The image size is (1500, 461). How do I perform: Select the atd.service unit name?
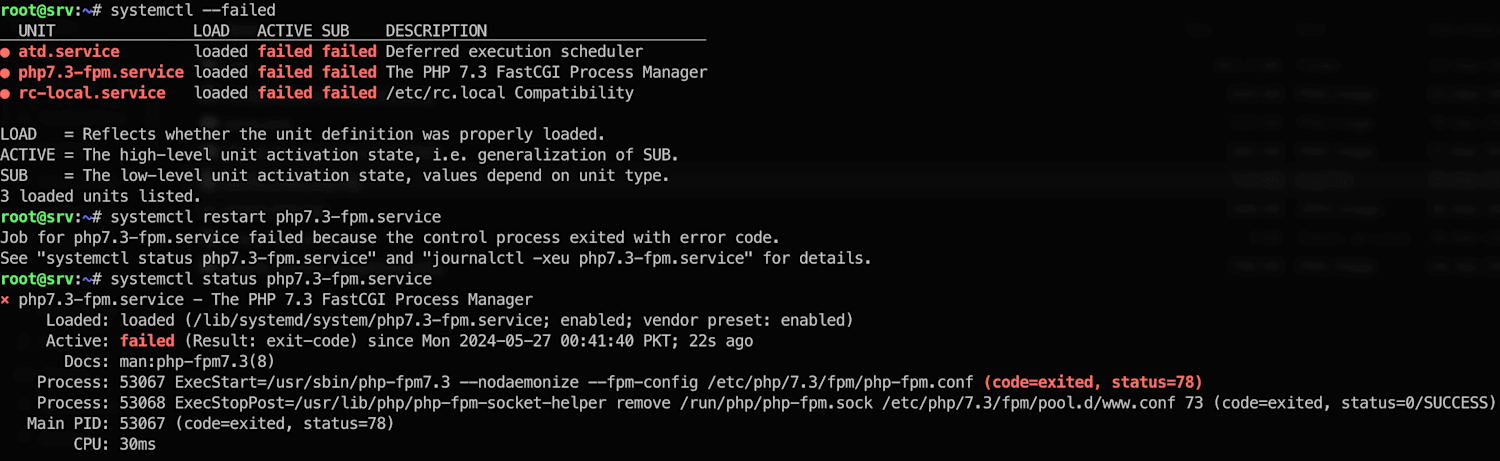pos(69,51)
